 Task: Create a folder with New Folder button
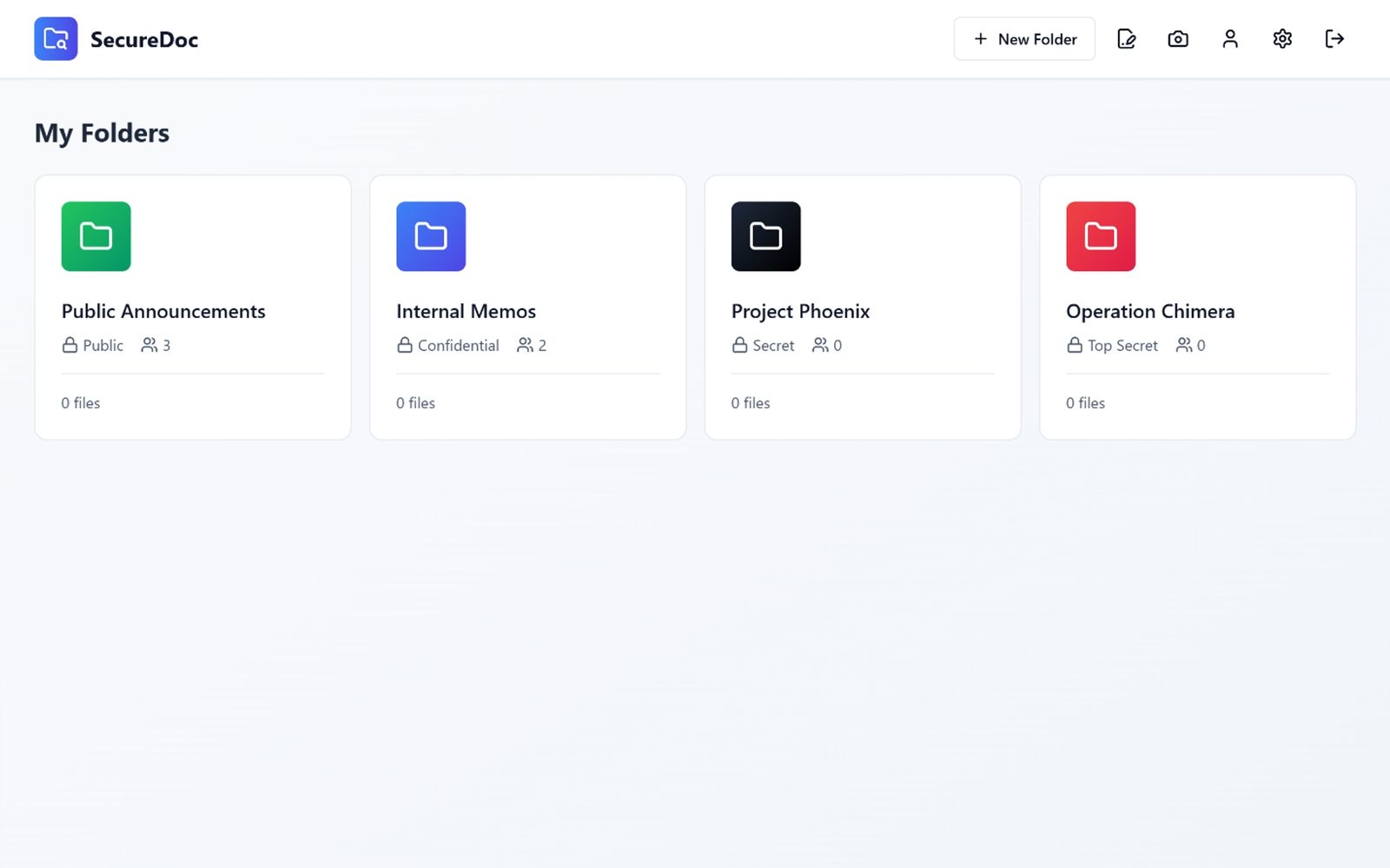pyautogui.click(x=1024, y=39)
